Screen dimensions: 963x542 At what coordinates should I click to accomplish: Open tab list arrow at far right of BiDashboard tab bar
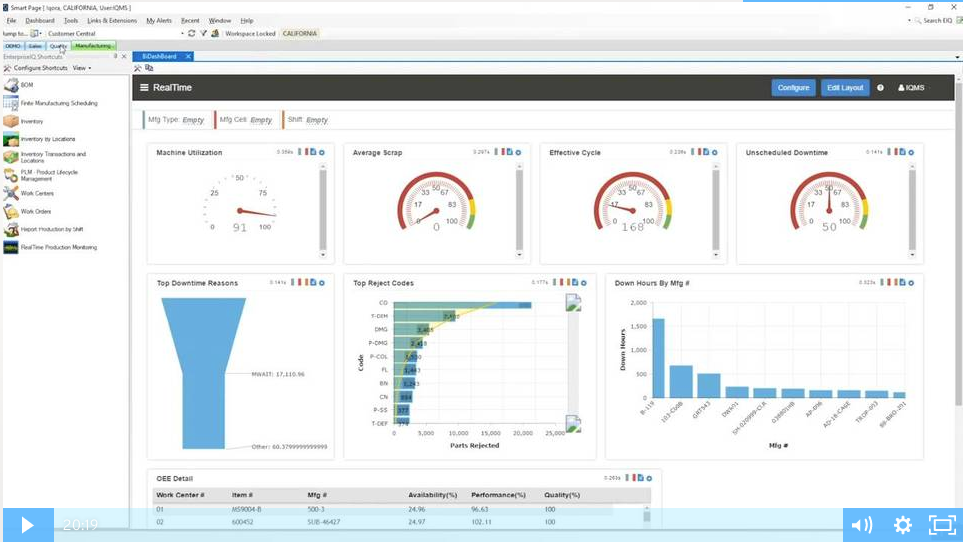[x=957, y=57]
